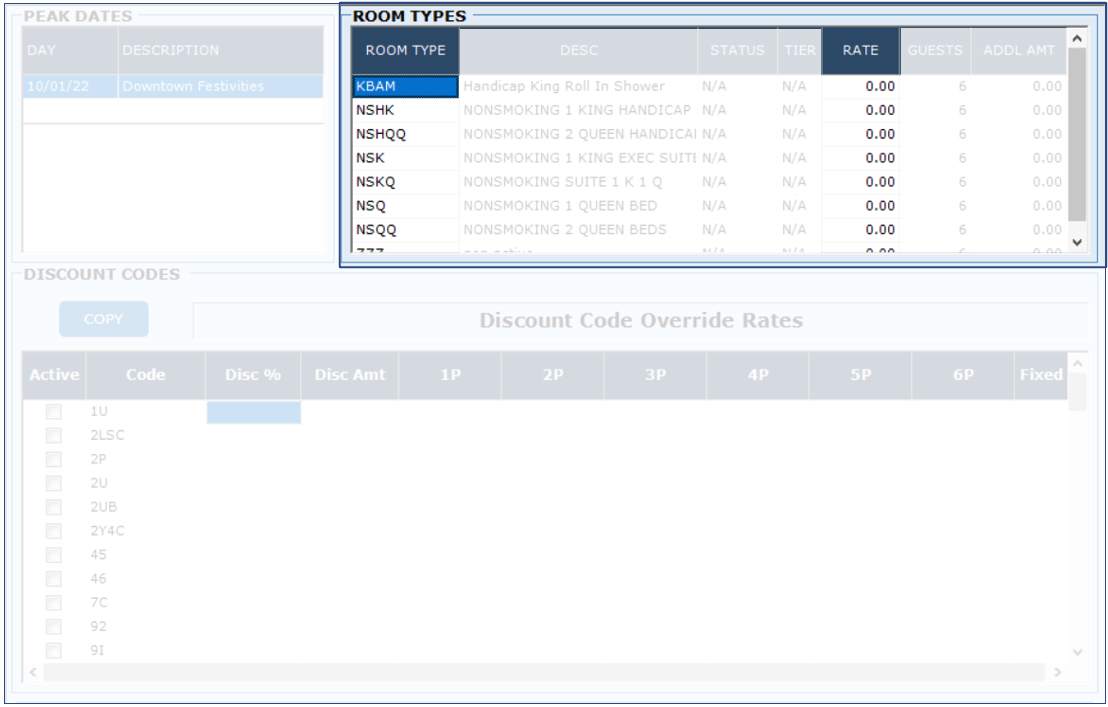The width and height of the screenshot is (1108, 707).
Task: Check the Active box for code 7C
Action: click(x=54, y=603)
